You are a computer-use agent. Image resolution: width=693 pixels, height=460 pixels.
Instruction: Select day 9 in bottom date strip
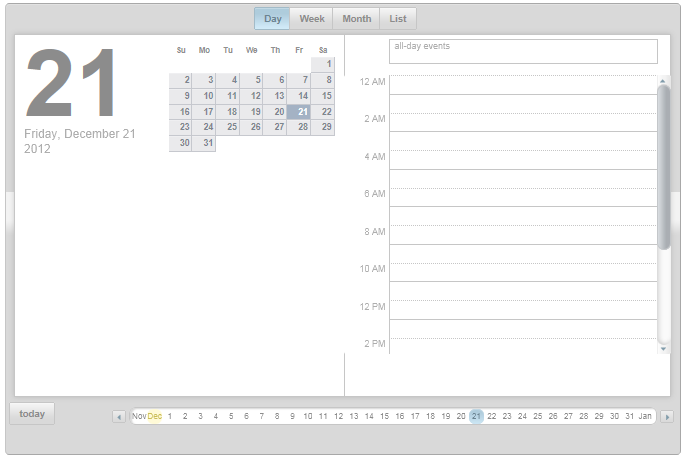[x=292, y=416]
